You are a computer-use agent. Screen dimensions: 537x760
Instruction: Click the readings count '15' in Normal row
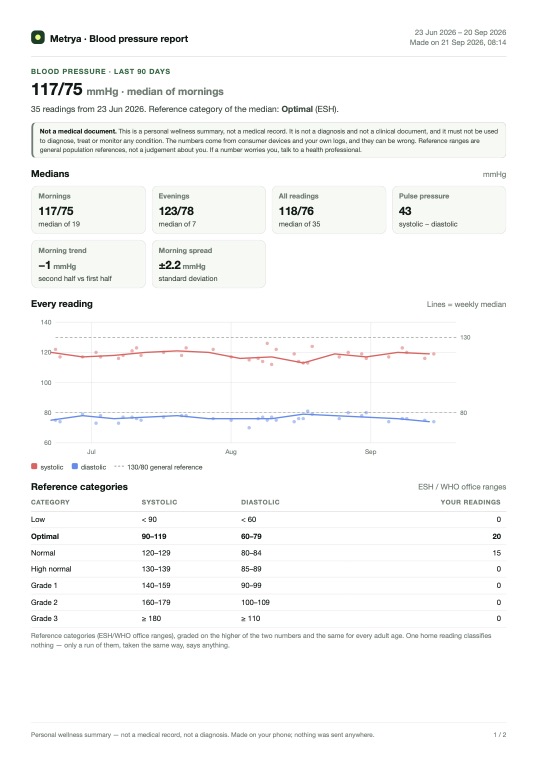pyautogui.click(x=497, y=553)
